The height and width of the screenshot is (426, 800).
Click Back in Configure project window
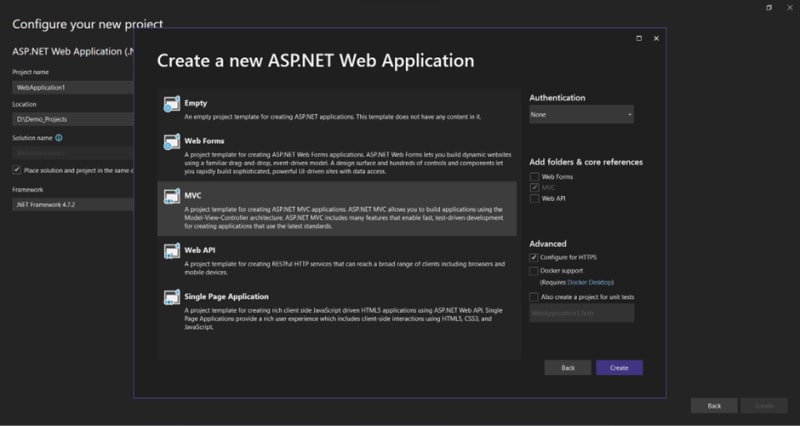(714, 406)
